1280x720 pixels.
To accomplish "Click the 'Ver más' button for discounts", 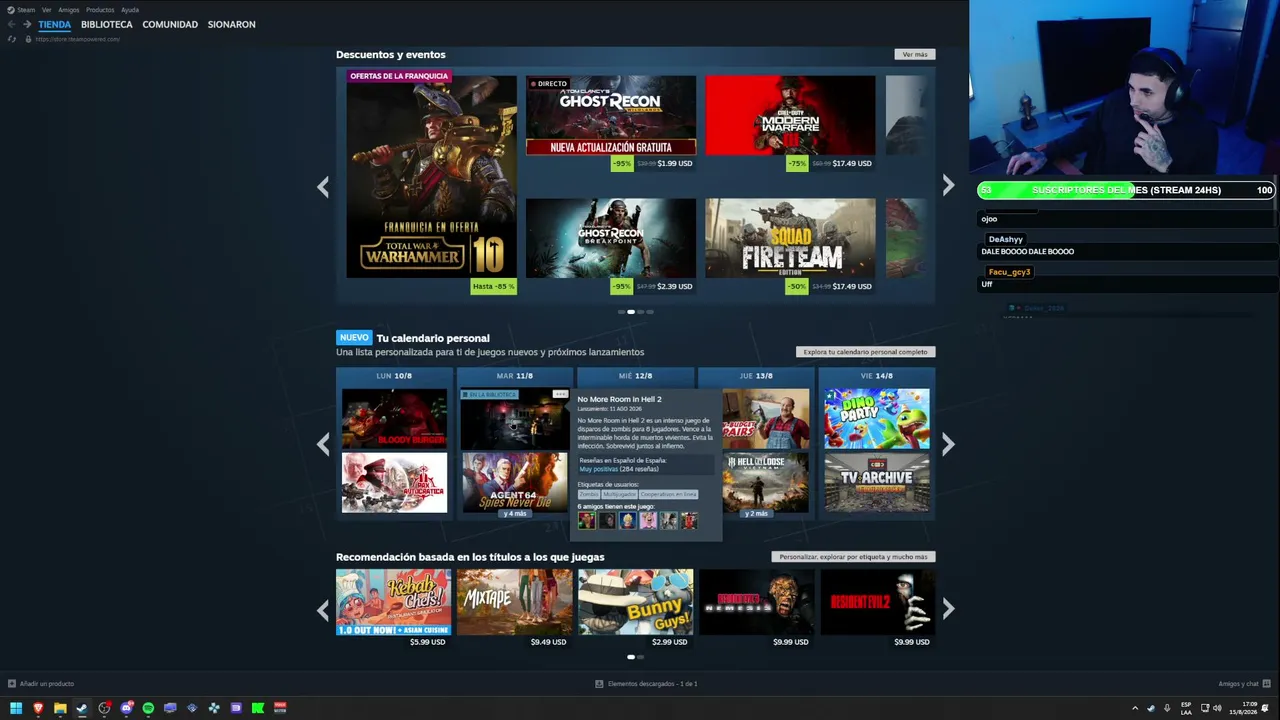I will pyautogui.click(x=915, y=54).
